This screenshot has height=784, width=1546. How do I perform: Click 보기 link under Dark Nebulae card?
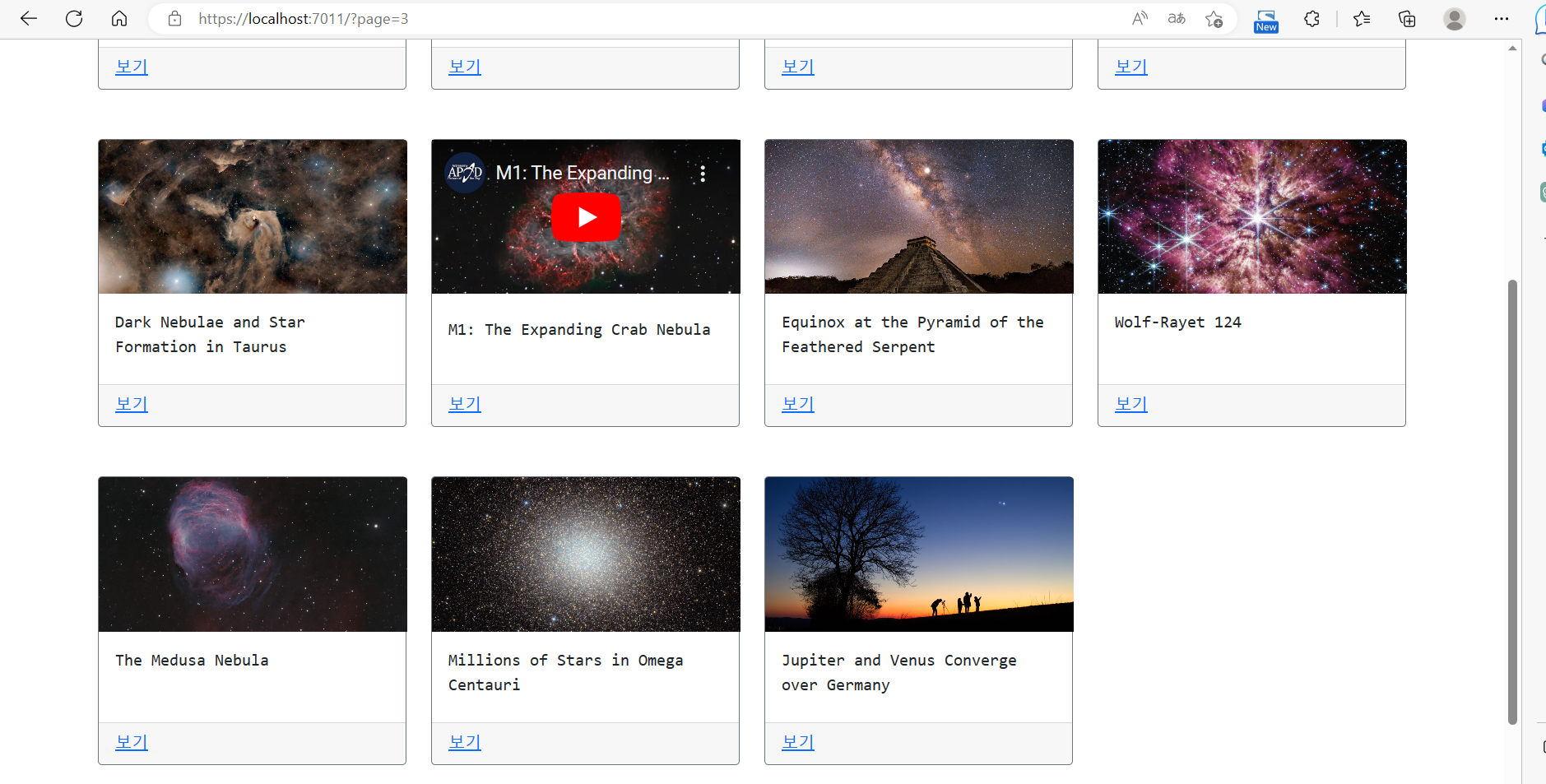click(132, 404)
